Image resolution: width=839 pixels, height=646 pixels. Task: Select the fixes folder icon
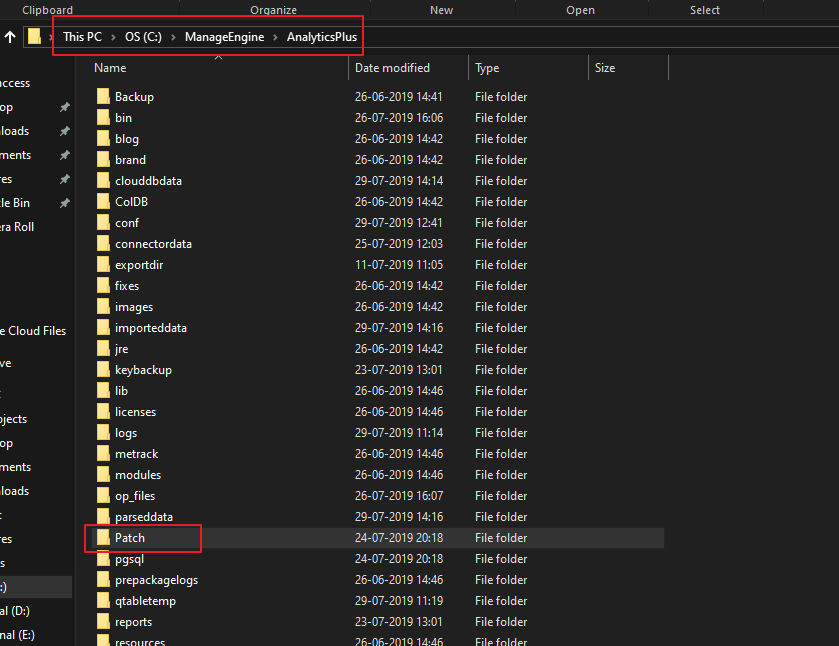coord(103,285)
